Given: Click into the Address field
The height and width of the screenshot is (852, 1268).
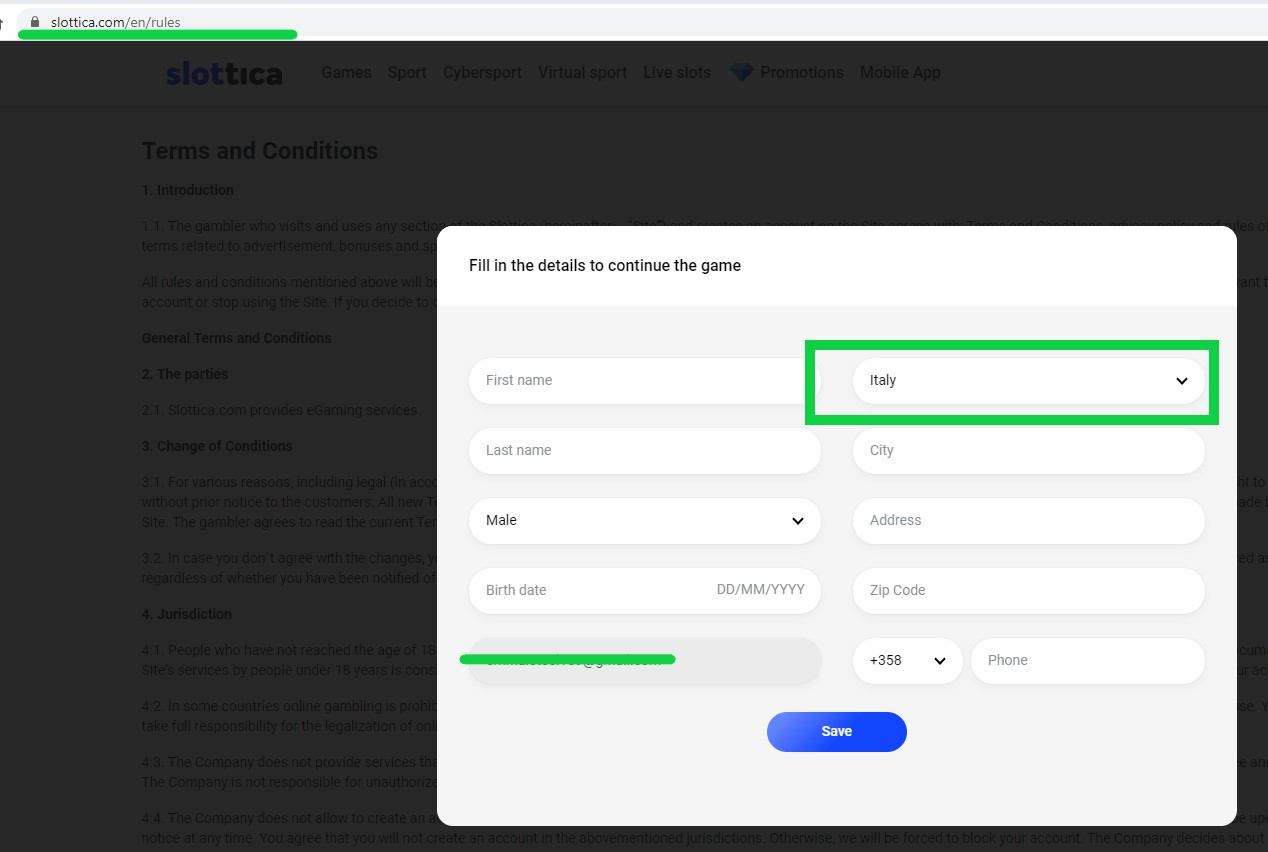Looking at the screenshot, I should click(x=1028, y=521).
